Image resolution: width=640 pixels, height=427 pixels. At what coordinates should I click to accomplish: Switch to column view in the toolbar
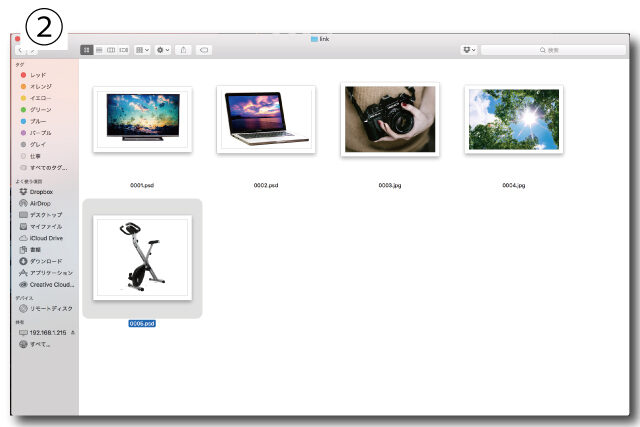(x=111, y=49)
